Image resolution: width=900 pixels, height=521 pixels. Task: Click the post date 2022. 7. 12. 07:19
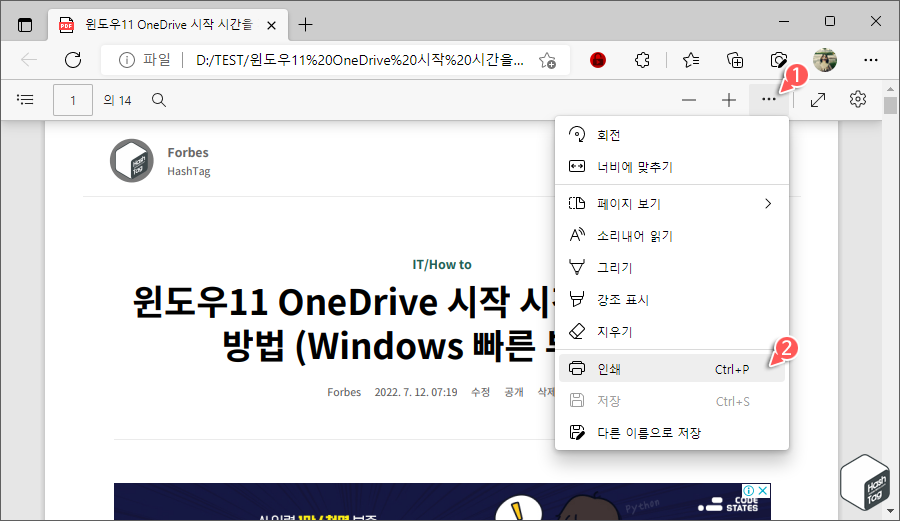pyautogui.click(x=416, y=392)
